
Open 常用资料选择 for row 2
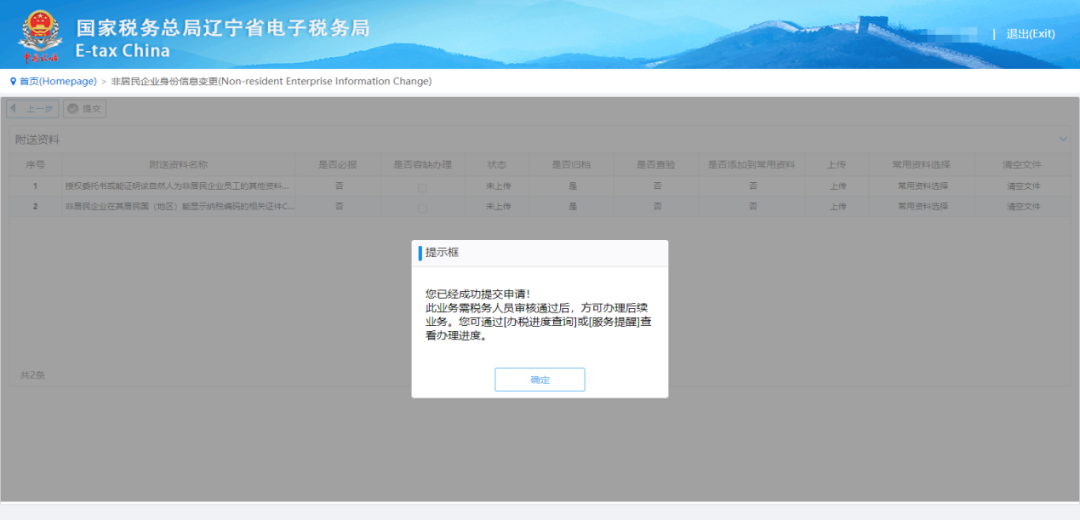click(922, 207)
